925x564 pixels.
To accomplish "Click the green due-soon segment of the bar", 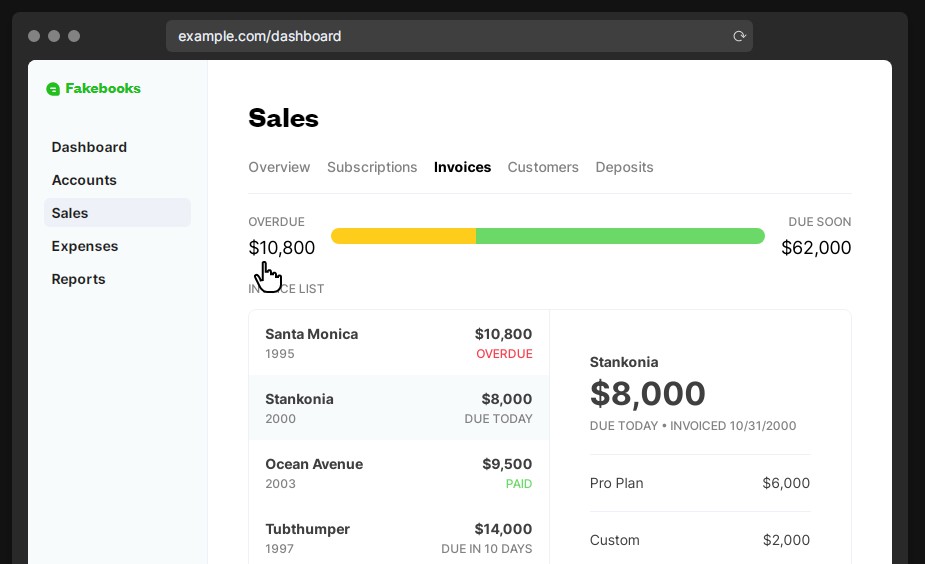I will [x=621, y=236].
